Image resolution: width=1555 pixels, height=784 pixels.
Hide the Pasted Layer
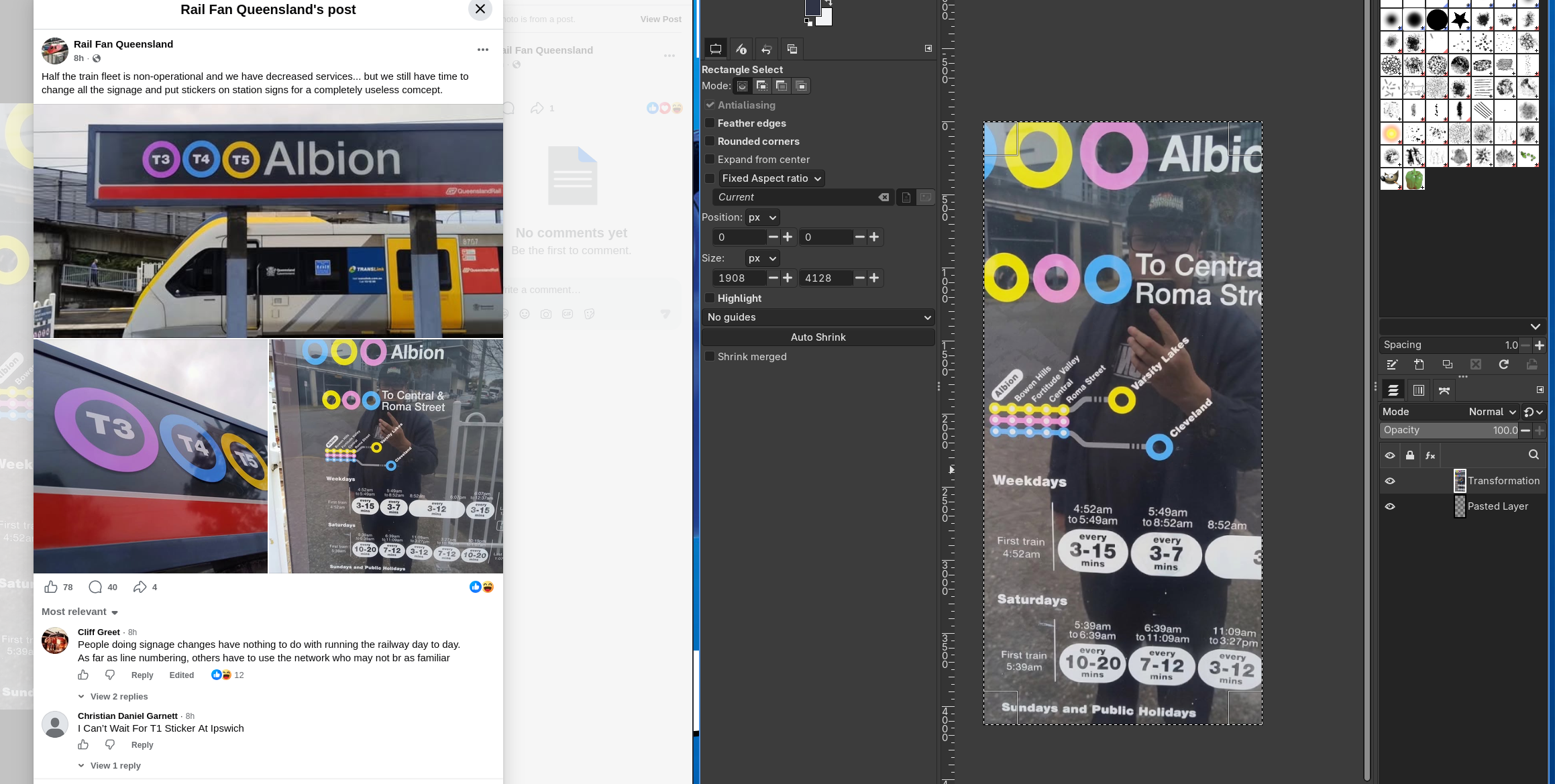tap(1390, 506)
